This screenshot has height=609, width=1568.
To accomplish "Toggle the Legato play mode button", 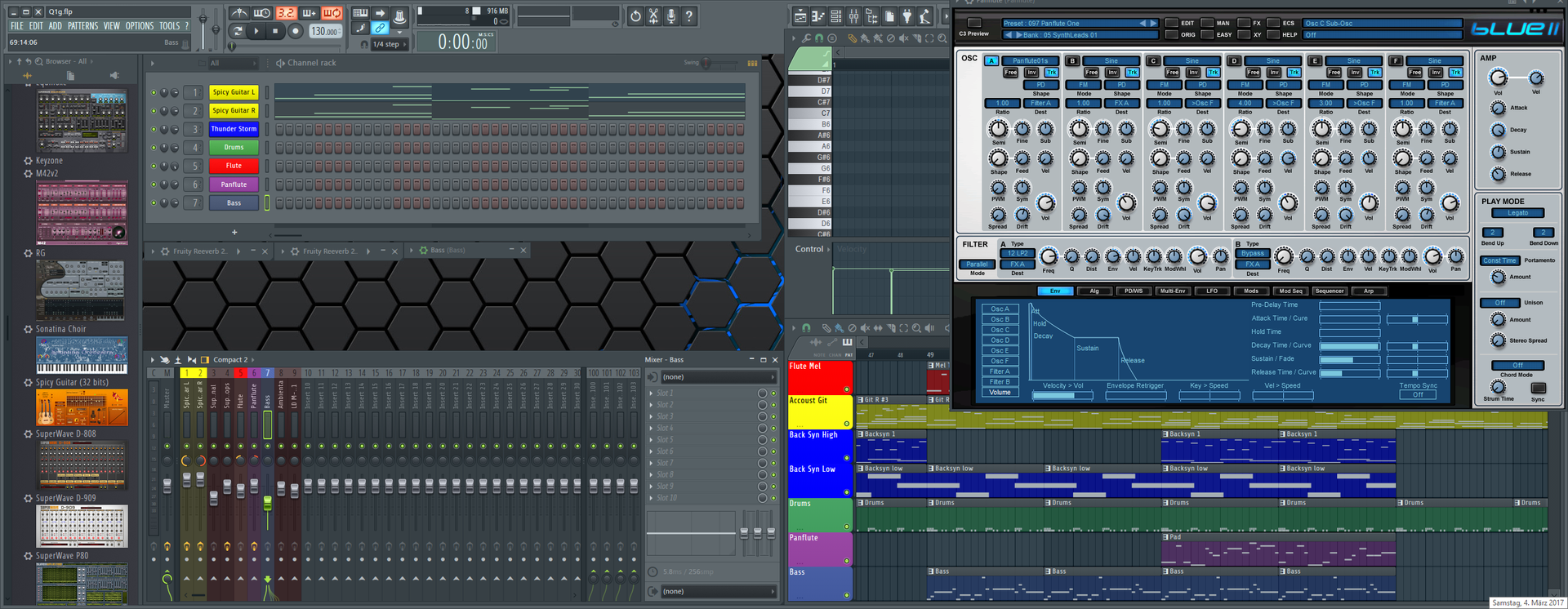I will (x=1517, y=213).
